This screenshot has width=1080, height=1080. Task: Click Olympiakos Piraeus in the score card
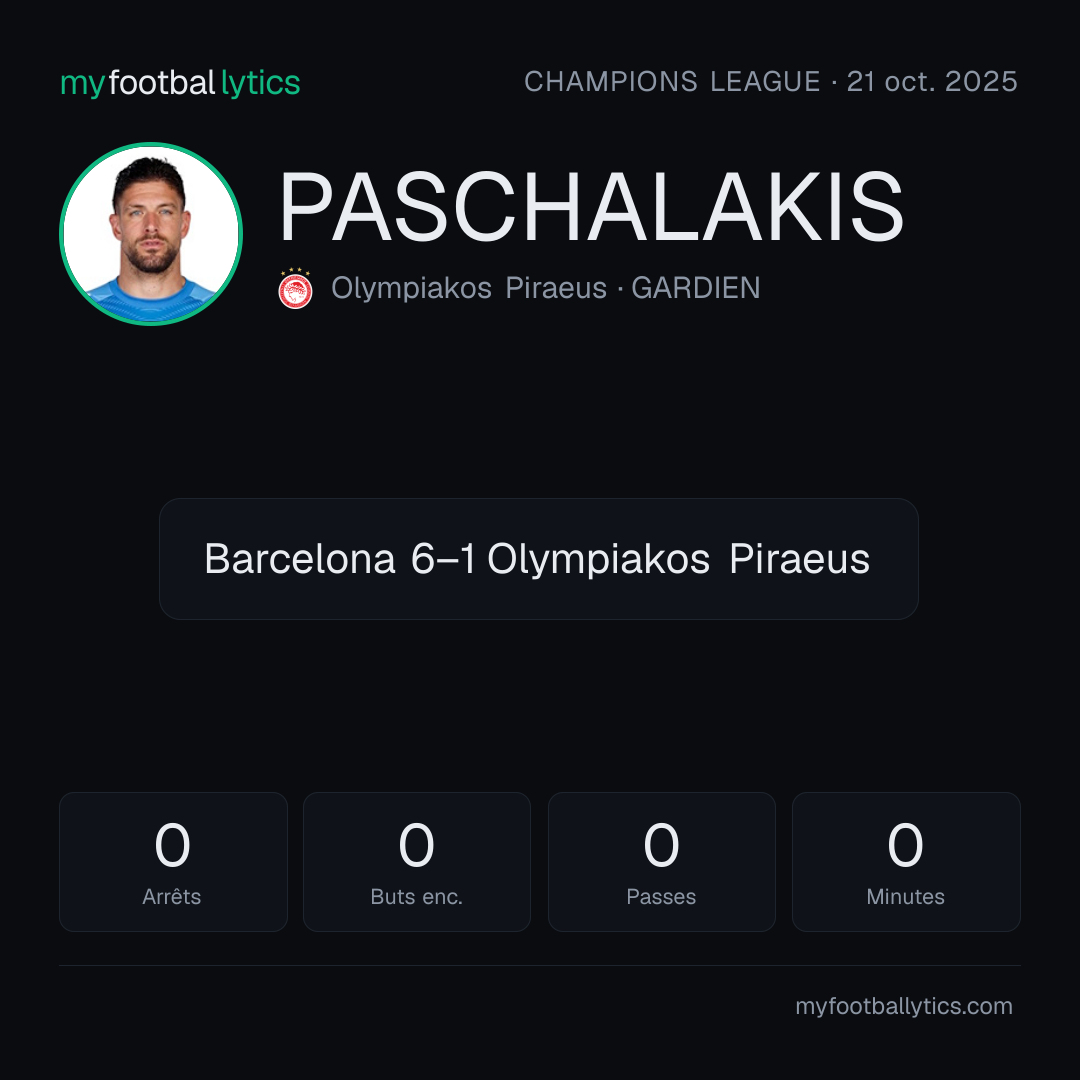678,559
